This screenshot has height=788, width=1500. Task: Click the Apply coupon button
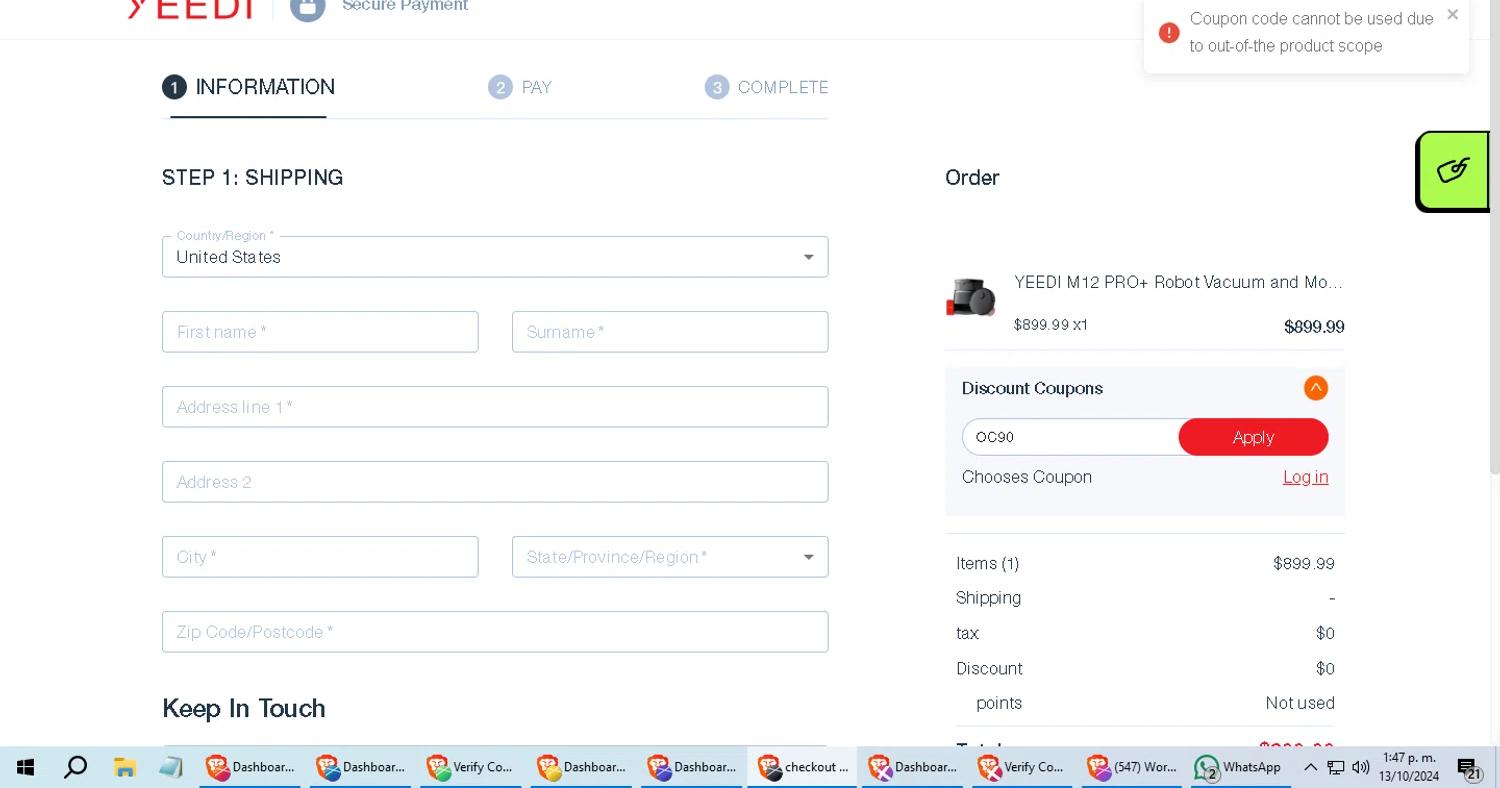1253,437
